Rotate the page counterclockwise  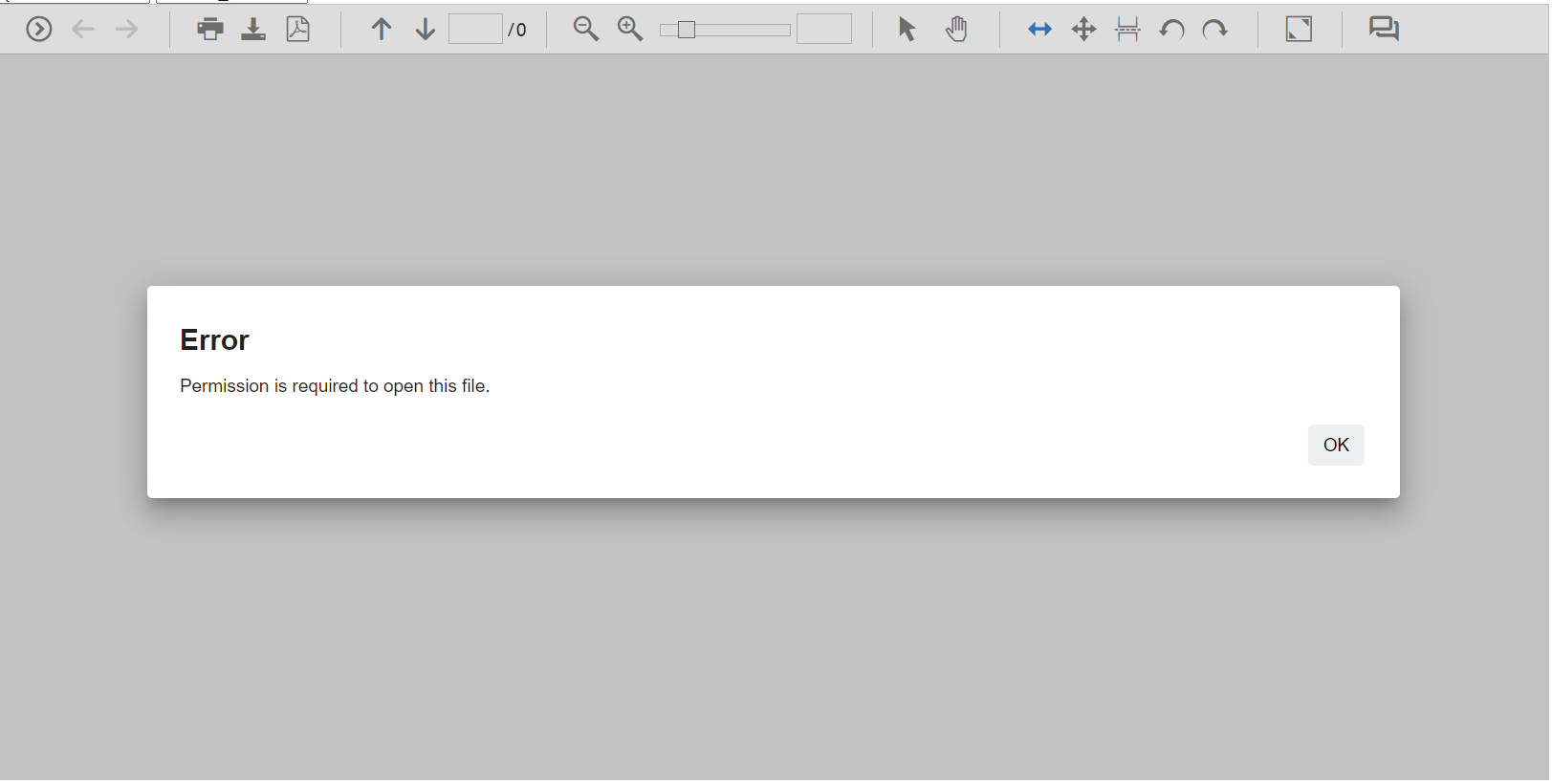[1171, 30]
